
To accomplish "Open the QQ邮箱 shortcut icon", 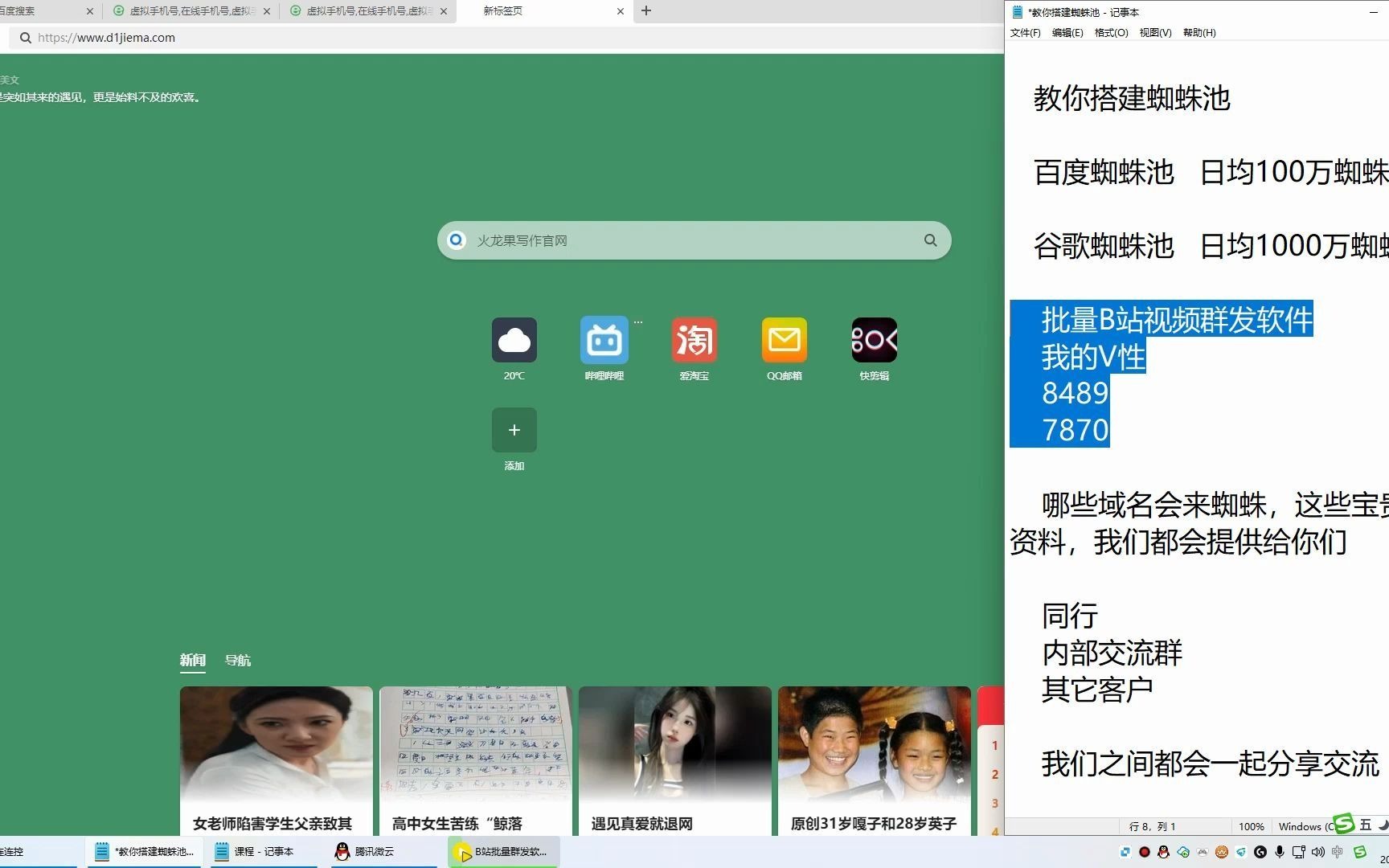I will click(x=785, y=340).
